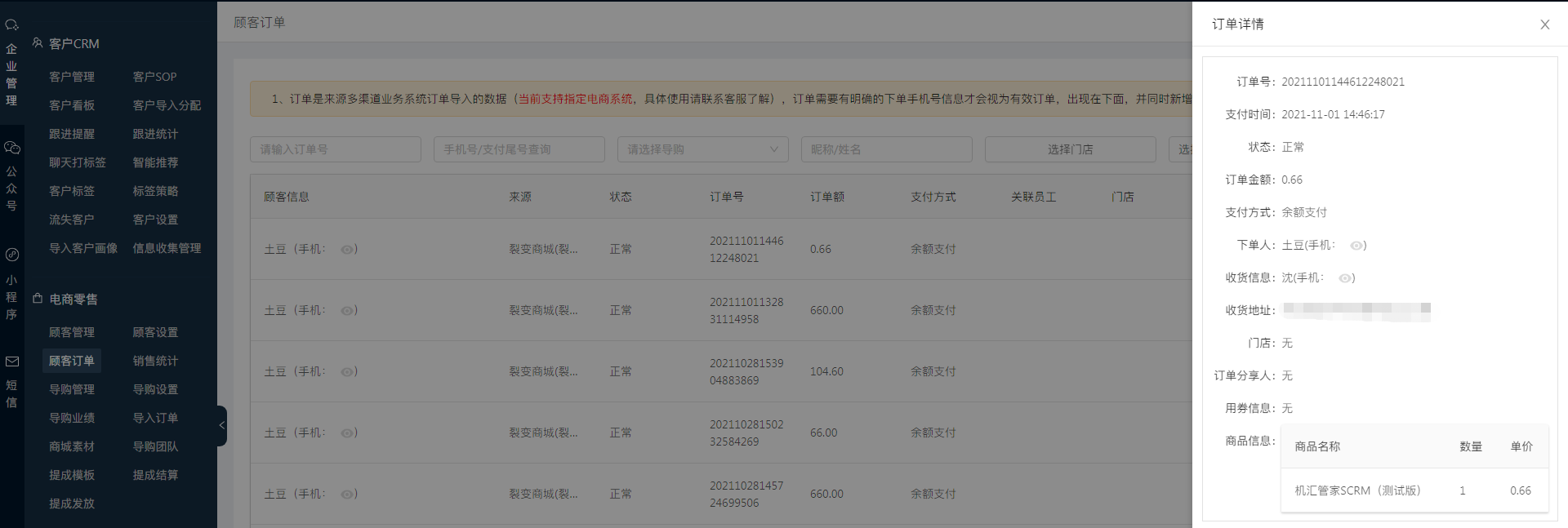Open 跟进提醒 menu item
This screenshot has width=1568, height=528.
[x=72, y=134]
